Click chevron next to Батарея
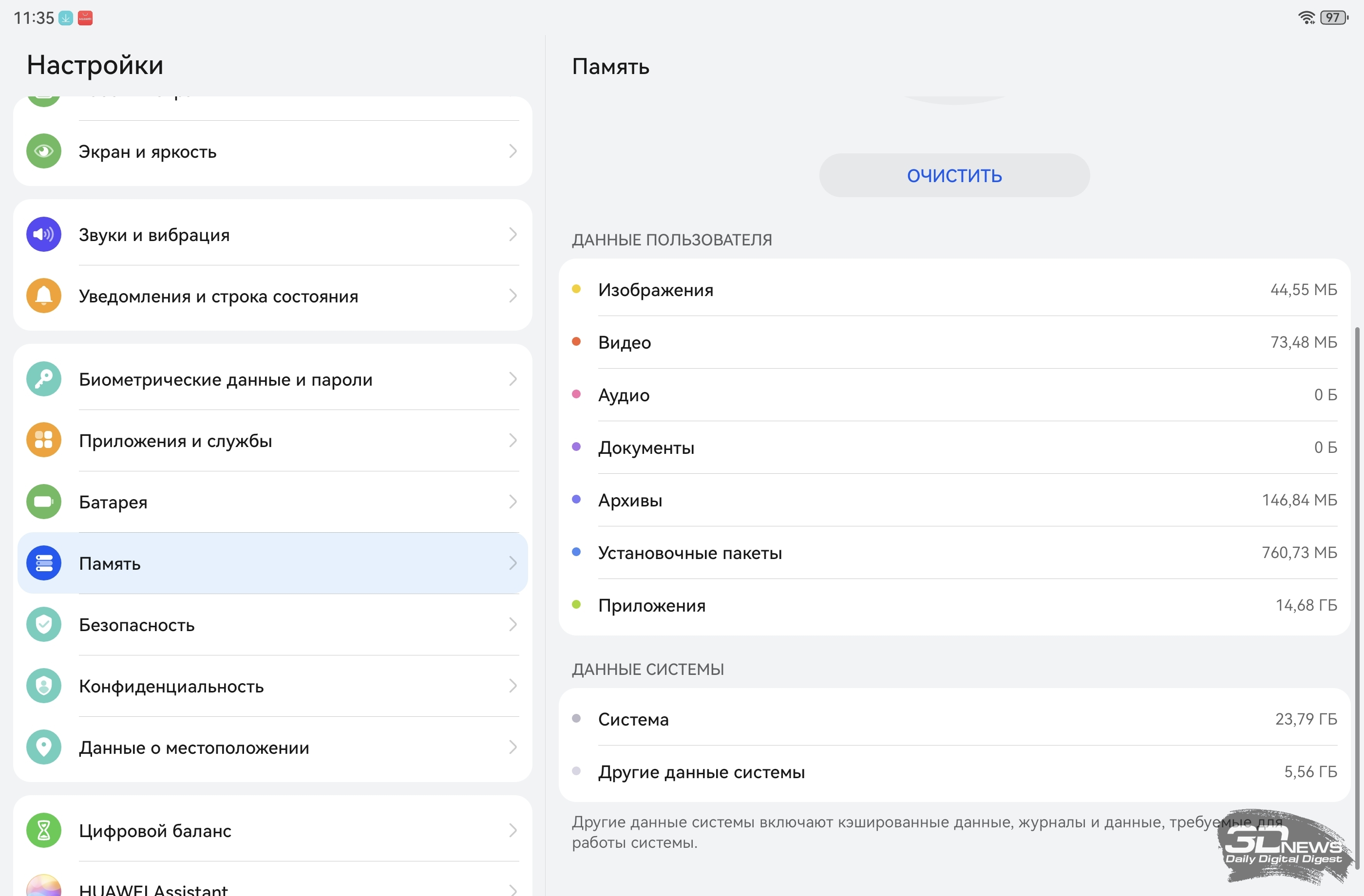Image resolution: width=1364 pixels, height=896 pixels. (512, 502)
